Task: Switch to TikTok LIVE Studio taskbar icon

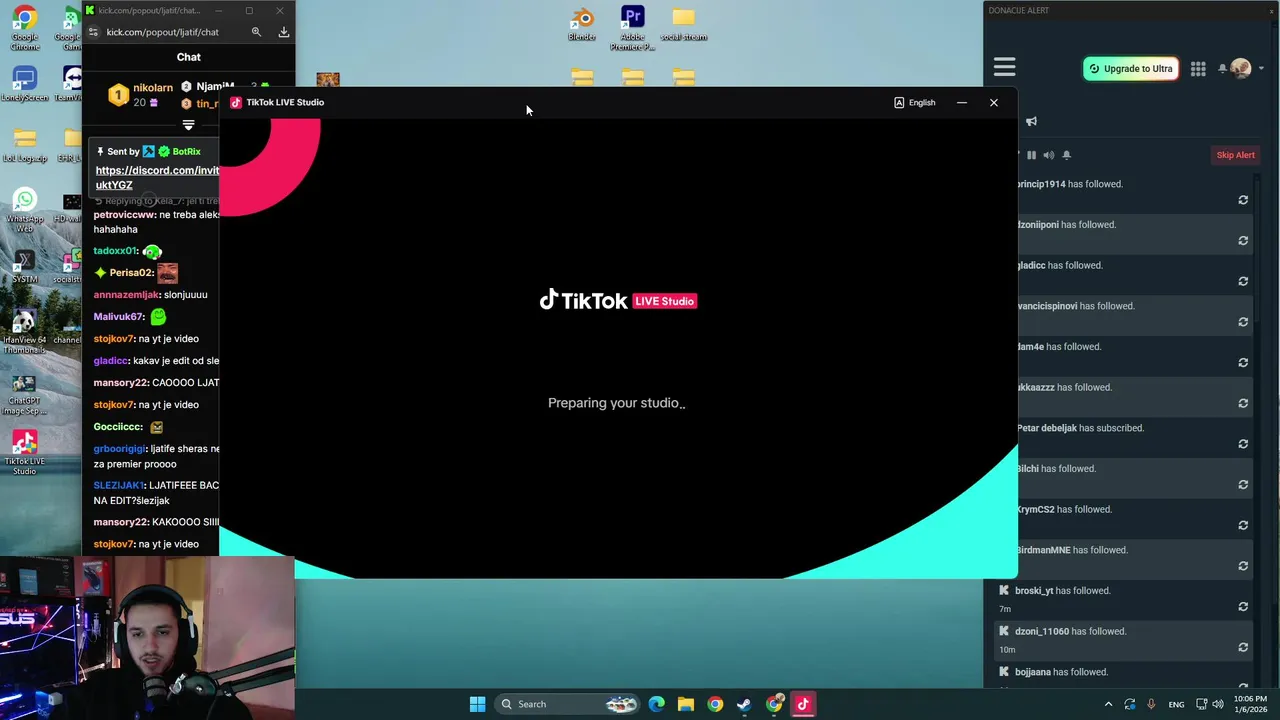Action: point(802,704)
